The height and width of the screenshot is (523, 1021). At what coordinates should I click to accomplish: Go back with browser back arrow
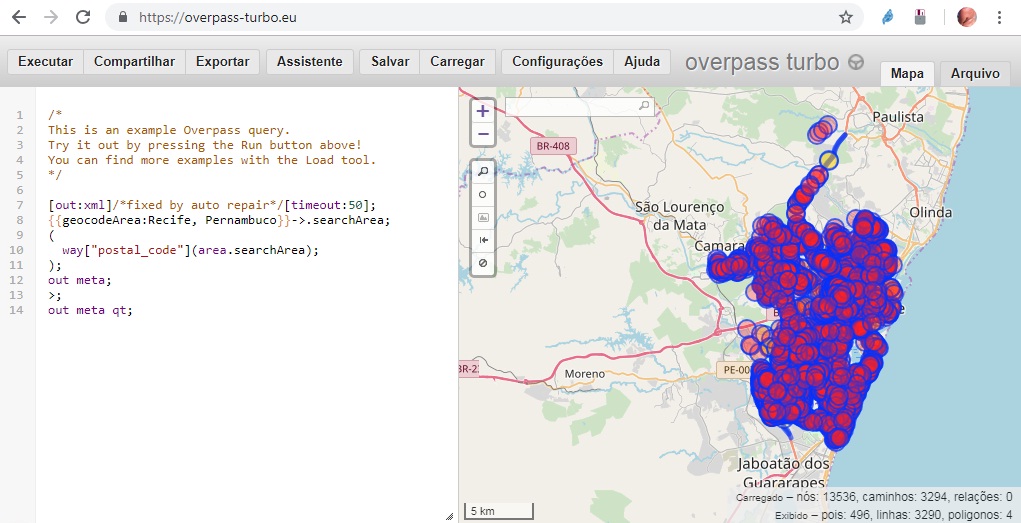click(x=19, y=18)
